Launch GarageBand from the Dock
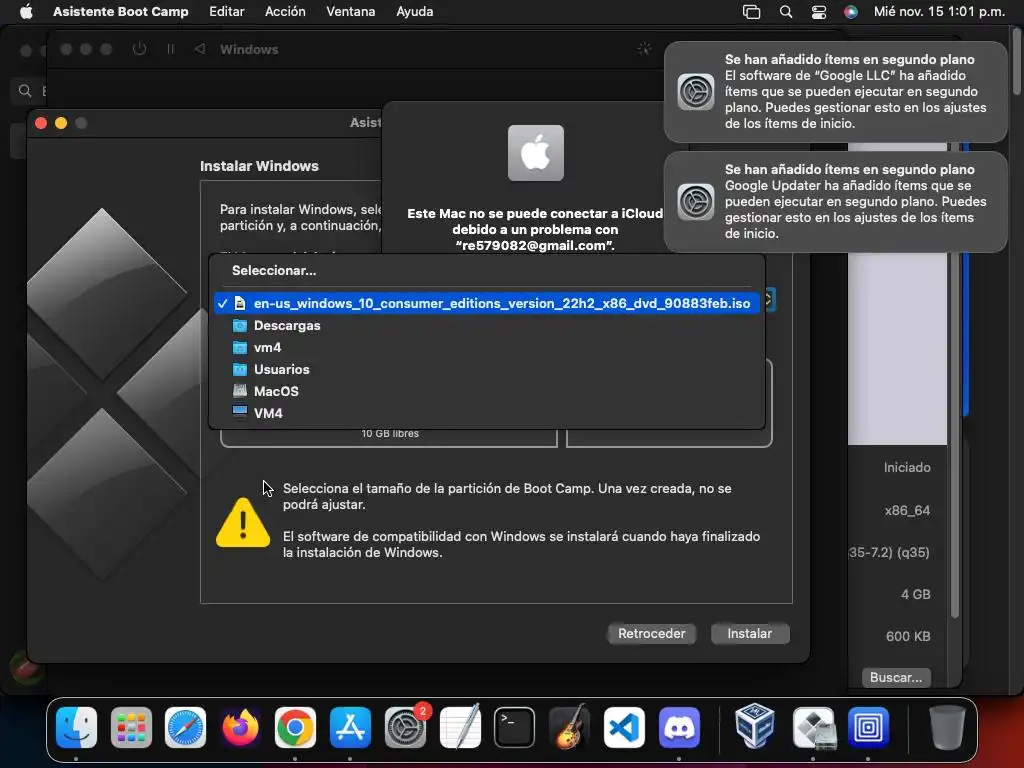 569,727
